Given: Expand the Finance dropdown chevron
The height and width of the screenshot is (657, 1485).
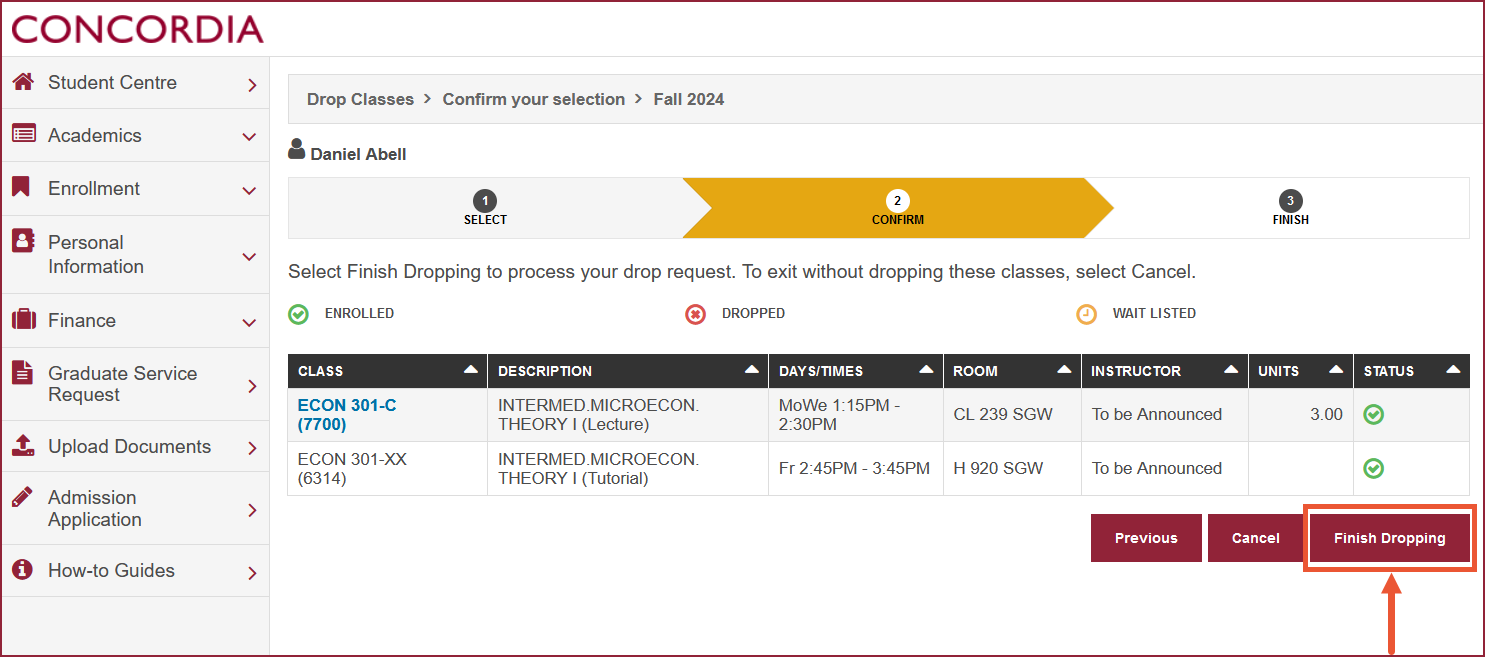Looking at the screenshot, I should tap(250, 322).
